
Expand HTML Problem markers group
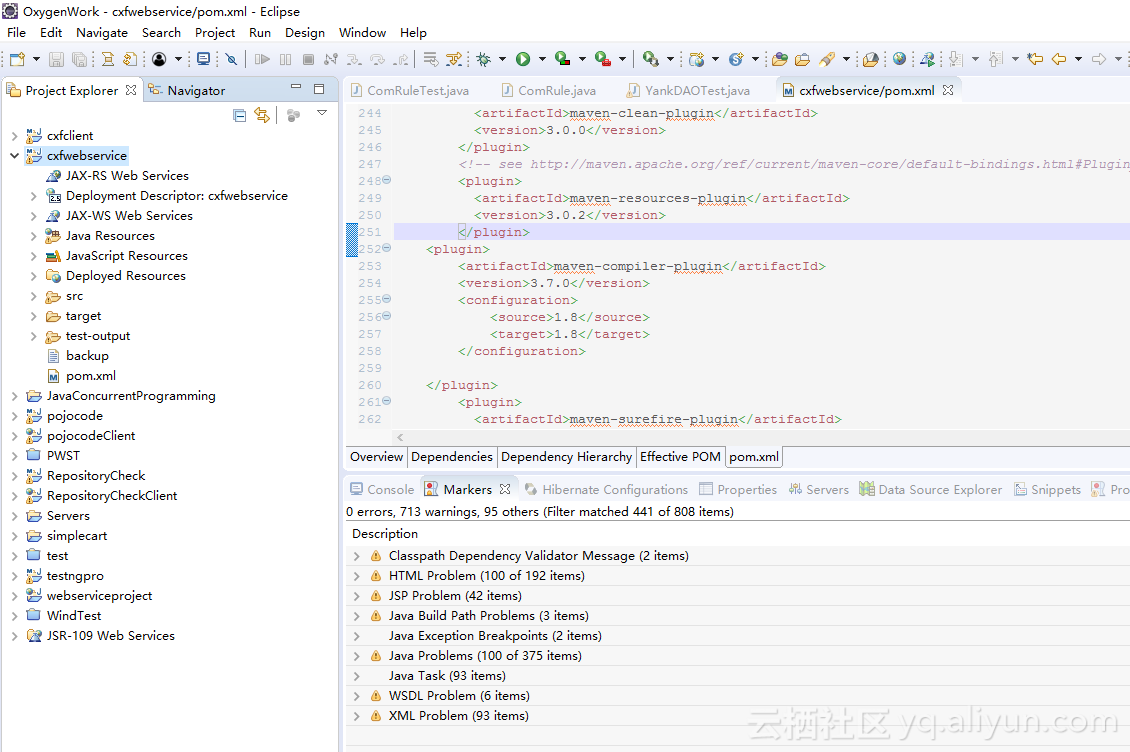coord(357,576)
